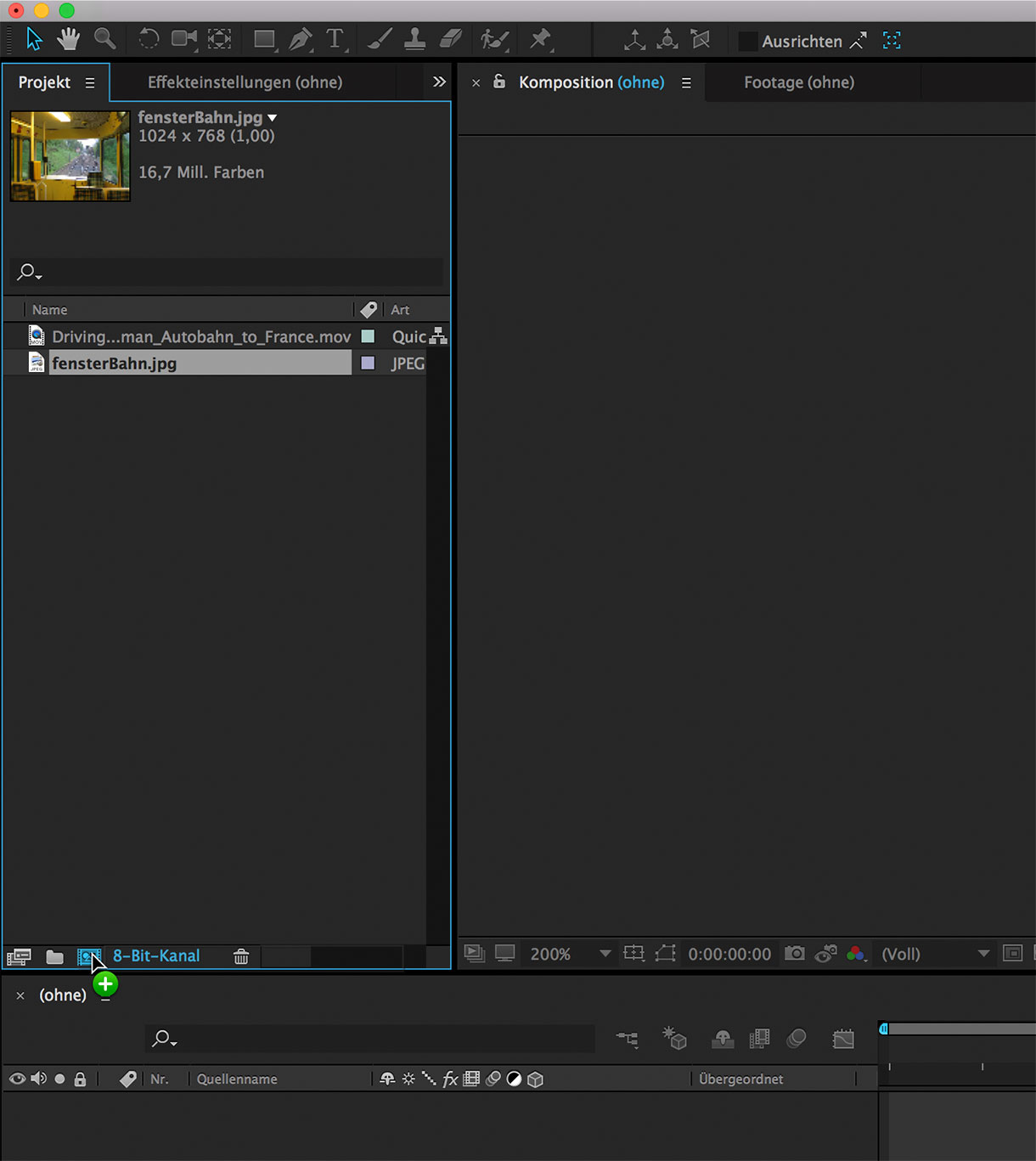Toggle the lock on Komposition panel
The width and height of the screenshot is (1036, 1161).
(x=499, y=82)
